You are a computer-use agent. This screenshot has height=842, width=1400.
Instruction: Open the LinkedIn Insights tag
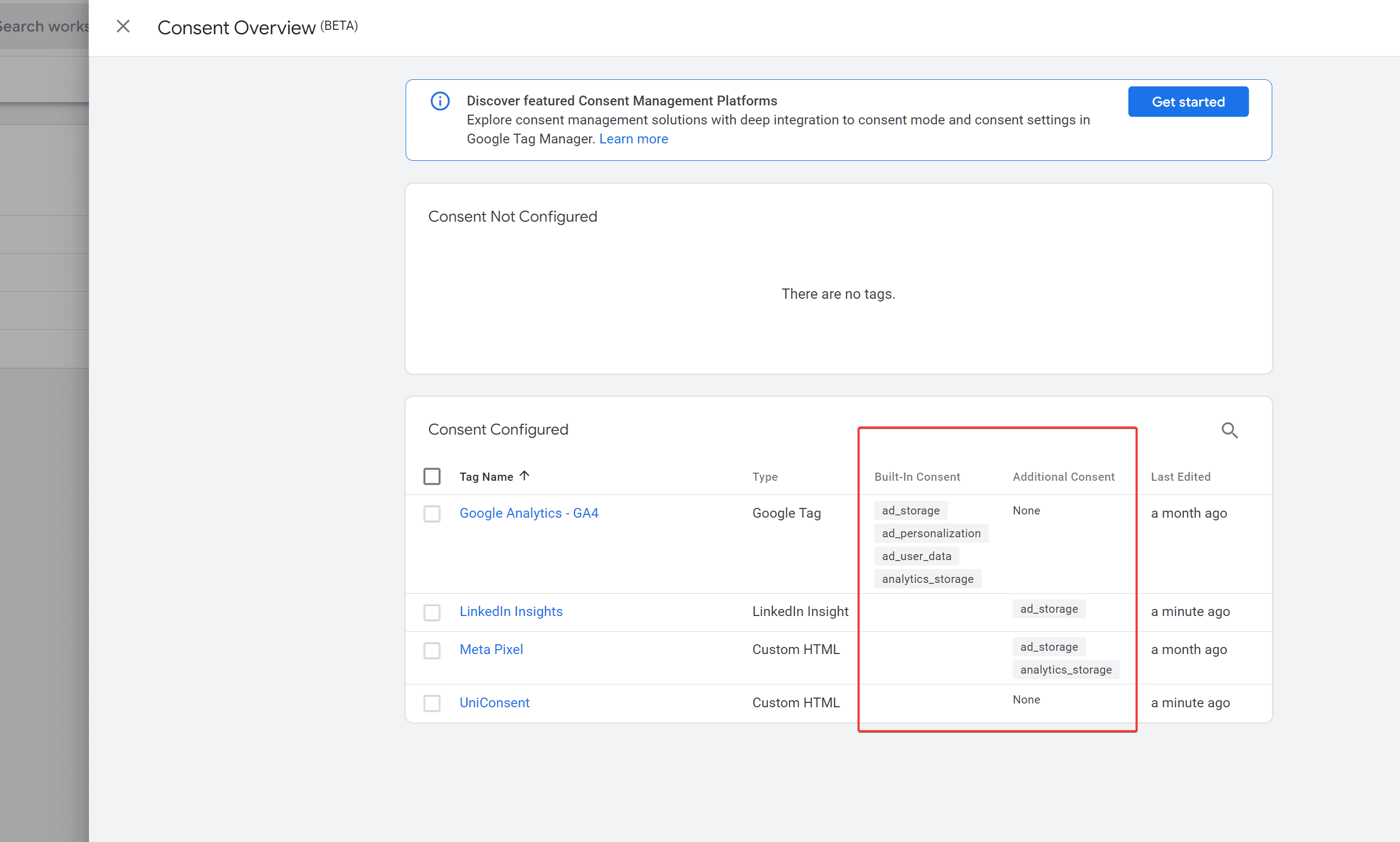click(511, 611)
